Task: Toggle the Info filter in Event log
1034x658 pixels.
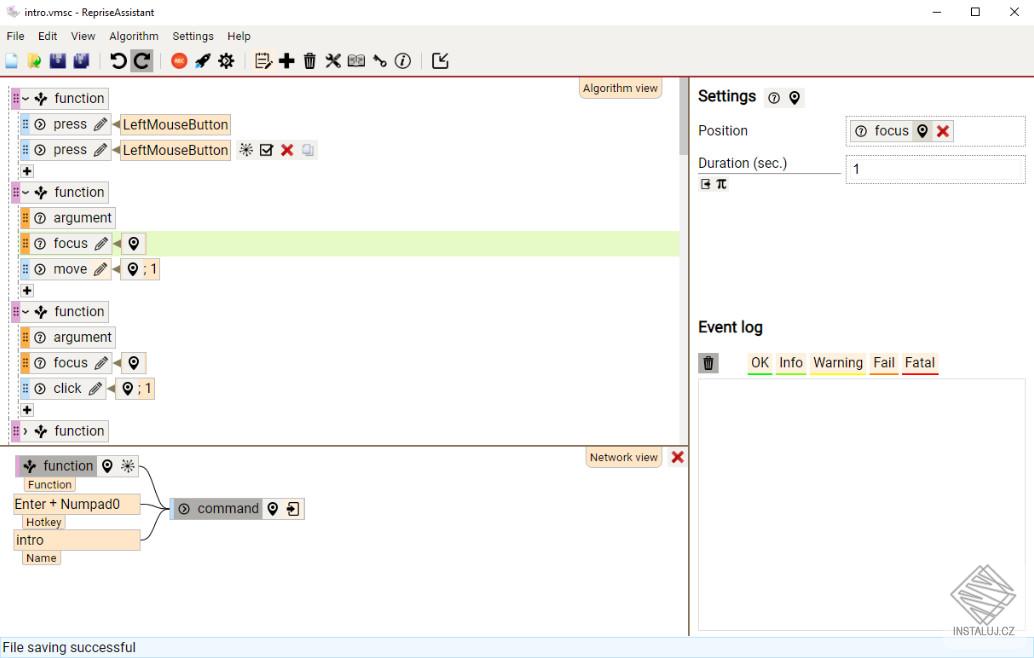Action: click(x=791, y=363)
